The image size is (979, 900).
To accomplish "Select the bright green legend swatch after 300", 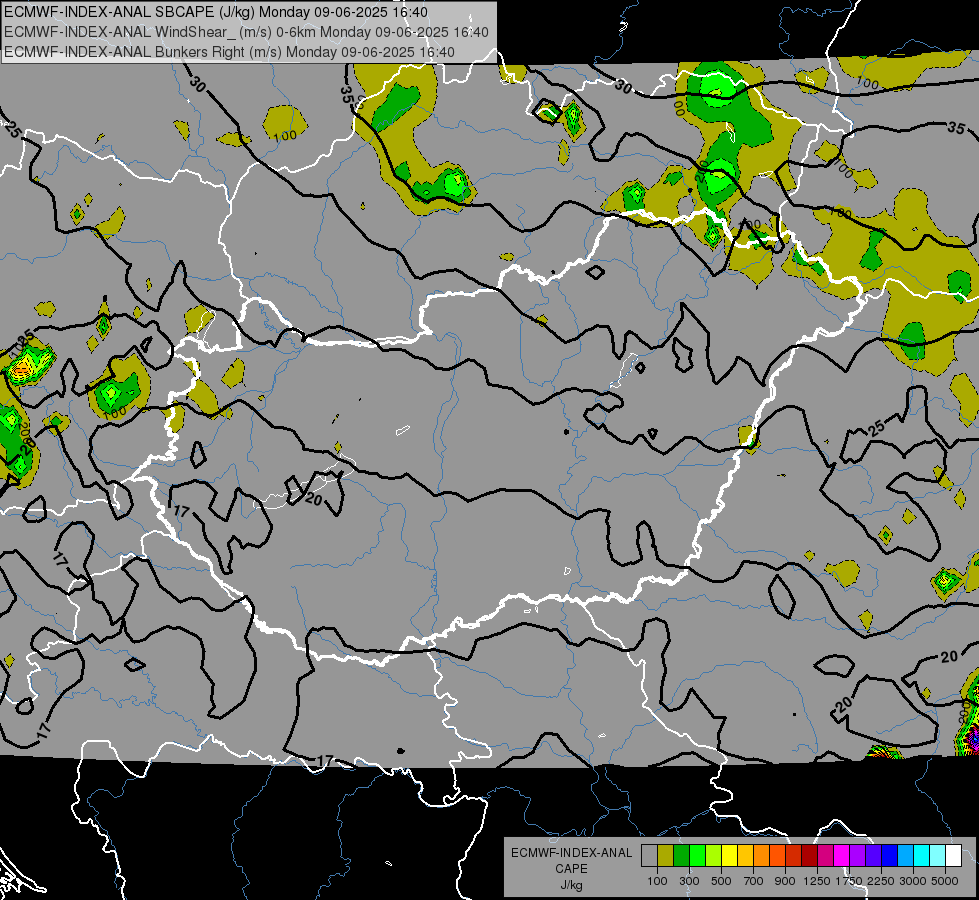I will coord(697,856).
